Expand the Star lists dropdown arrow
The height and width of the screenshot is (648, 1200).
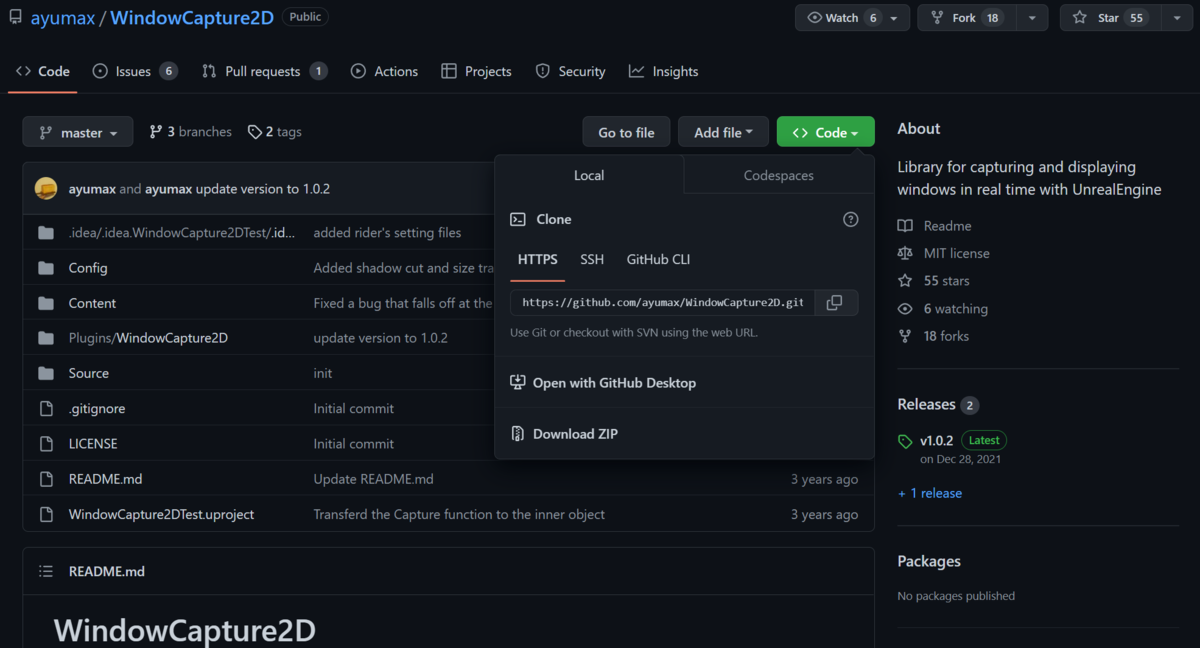1176,18
